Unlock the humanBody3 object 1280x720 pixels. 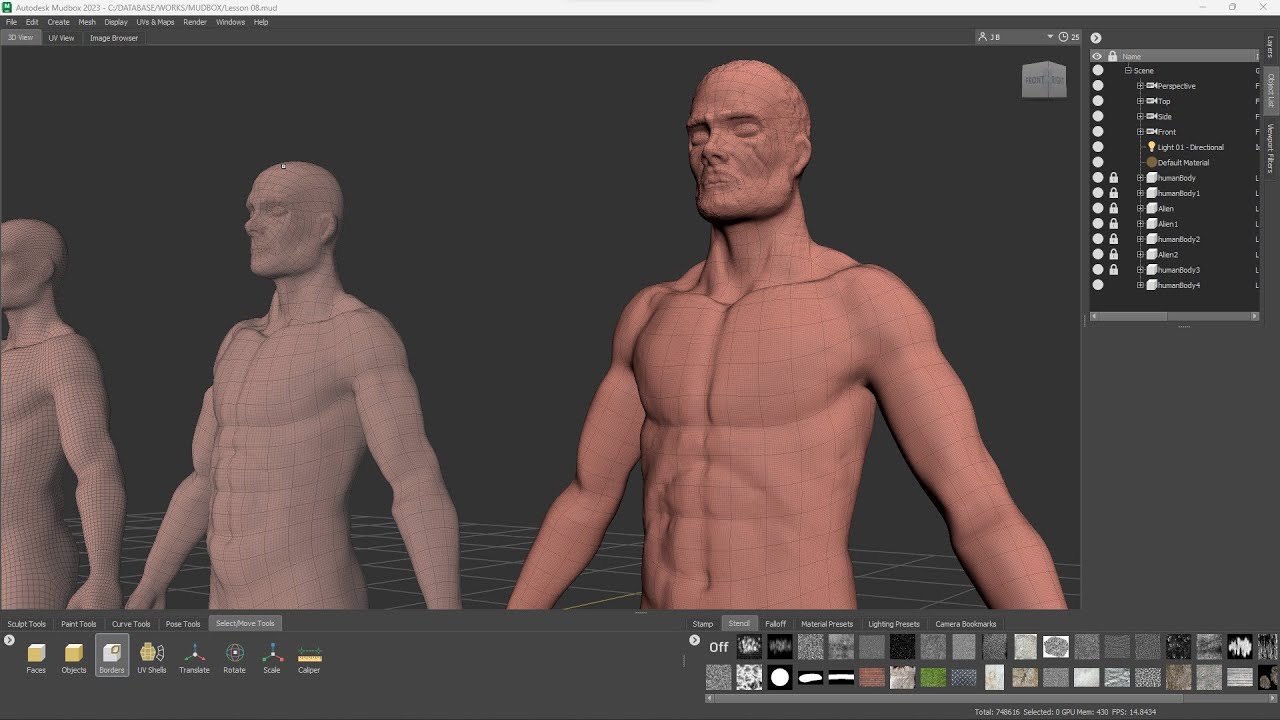pyautogui.click(x=1114, y=270)
